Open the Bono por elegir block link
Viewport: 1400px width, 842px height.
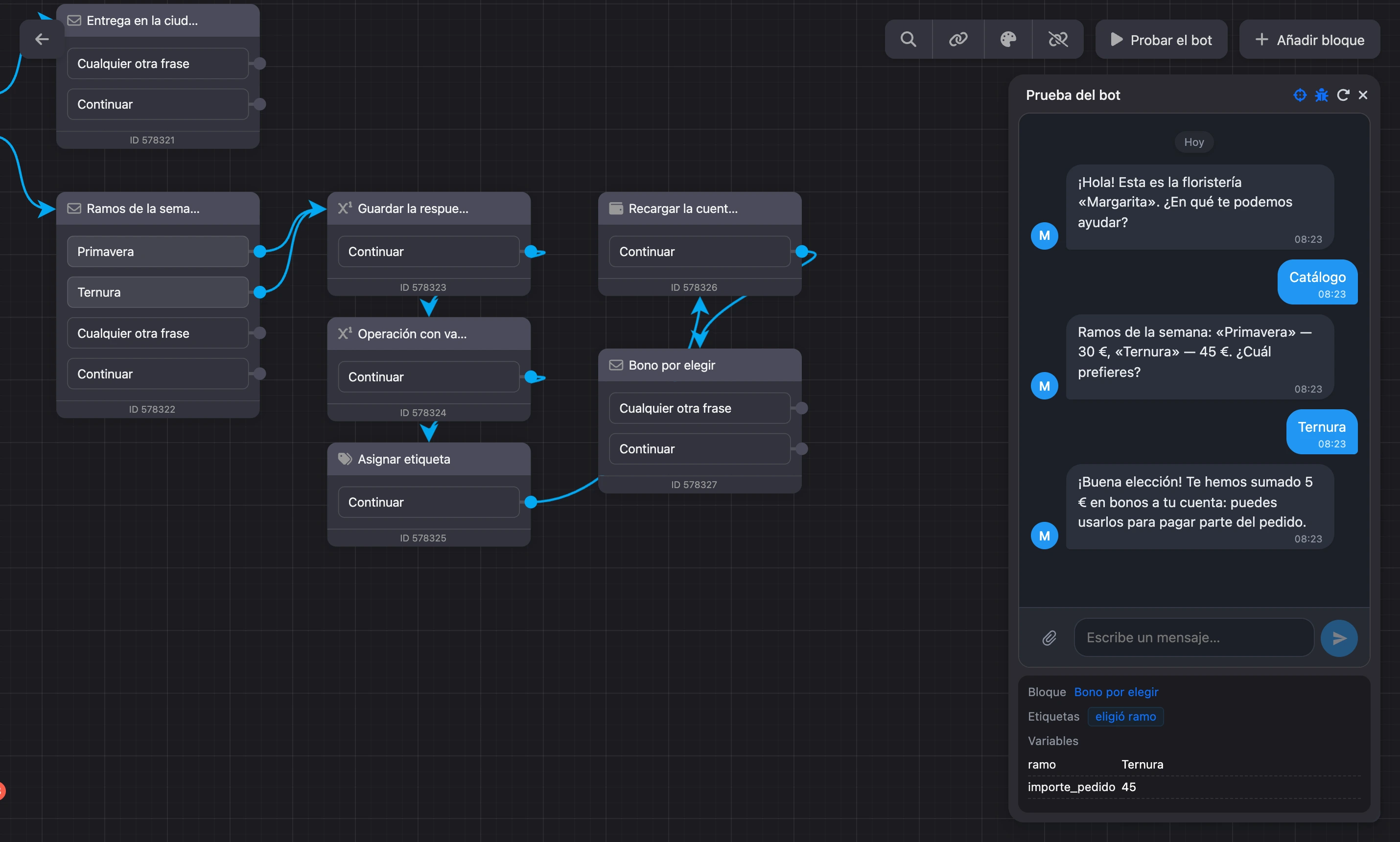(x=1116, y=692)
